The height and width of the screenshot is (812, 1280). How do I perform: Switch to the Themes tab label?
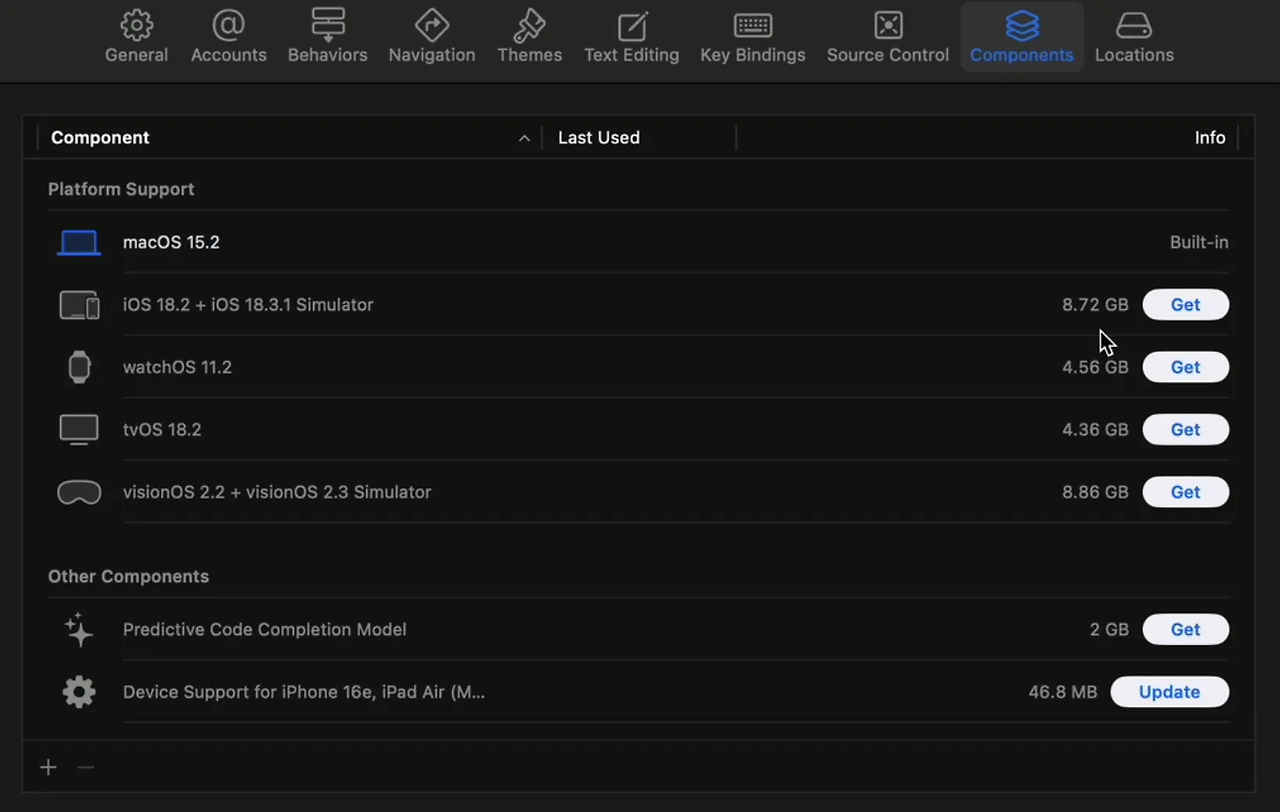point(529,55)
